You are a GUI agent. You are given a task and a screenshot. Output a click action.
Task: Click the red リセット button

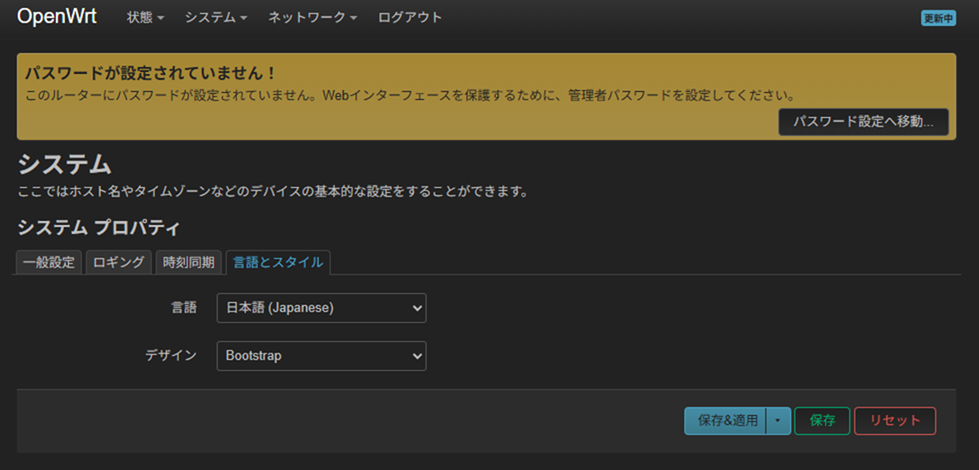895,421
